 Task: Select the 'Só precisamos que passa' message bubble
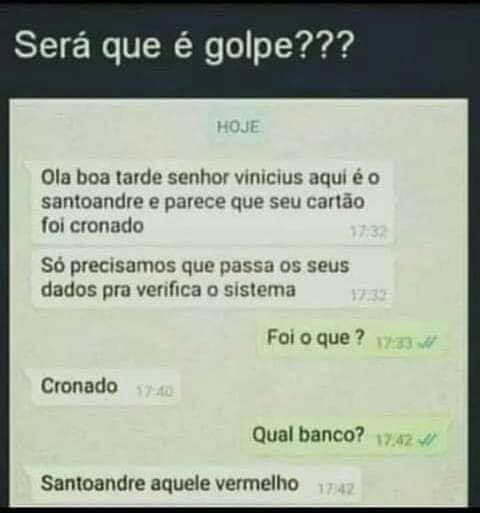pos(212,278)
